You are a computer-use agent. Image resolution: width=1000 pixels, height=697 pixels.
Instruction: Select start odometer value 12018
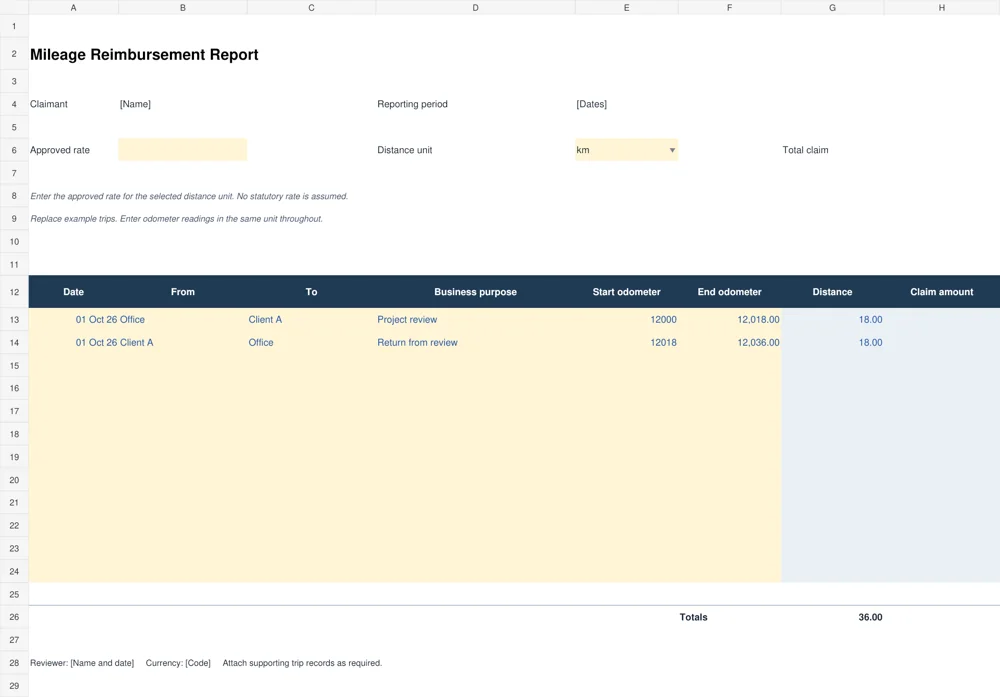[663, 342]
